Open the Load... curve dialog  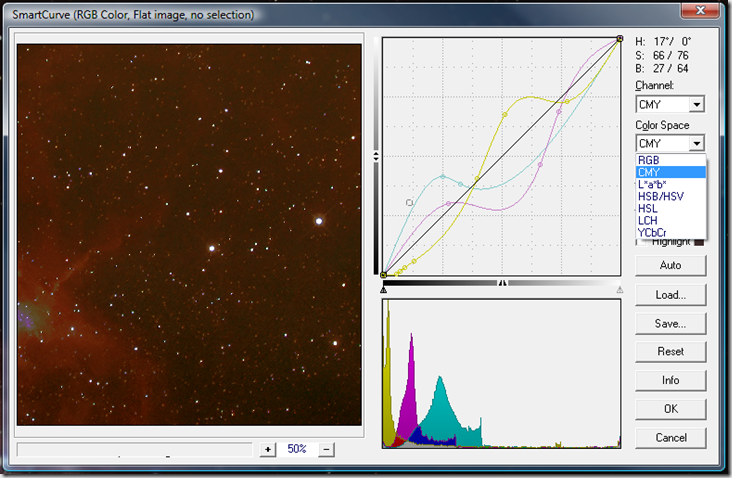tap(670, 295)
